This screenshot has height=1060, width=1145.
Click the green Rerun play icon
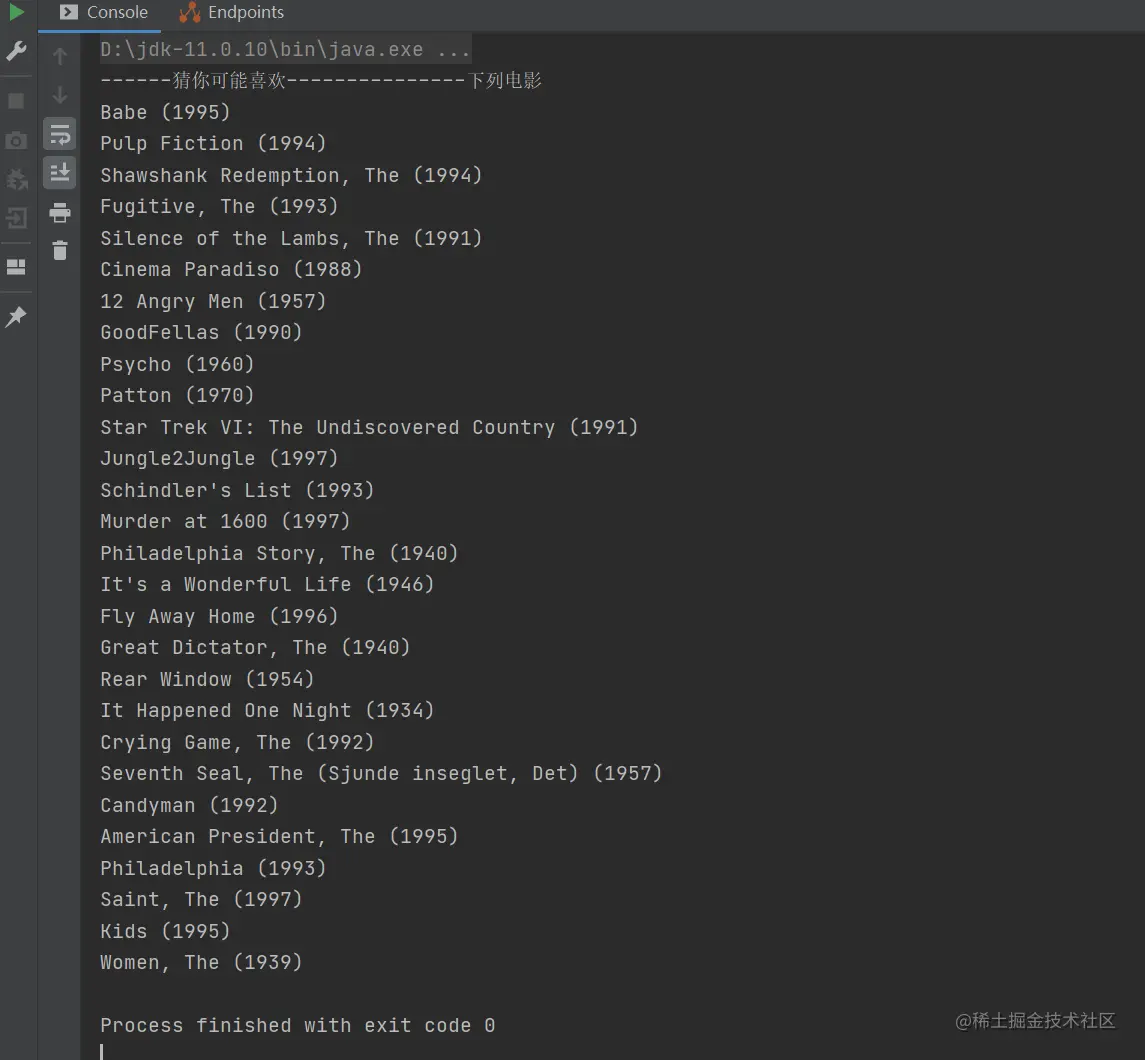(16, 12)
